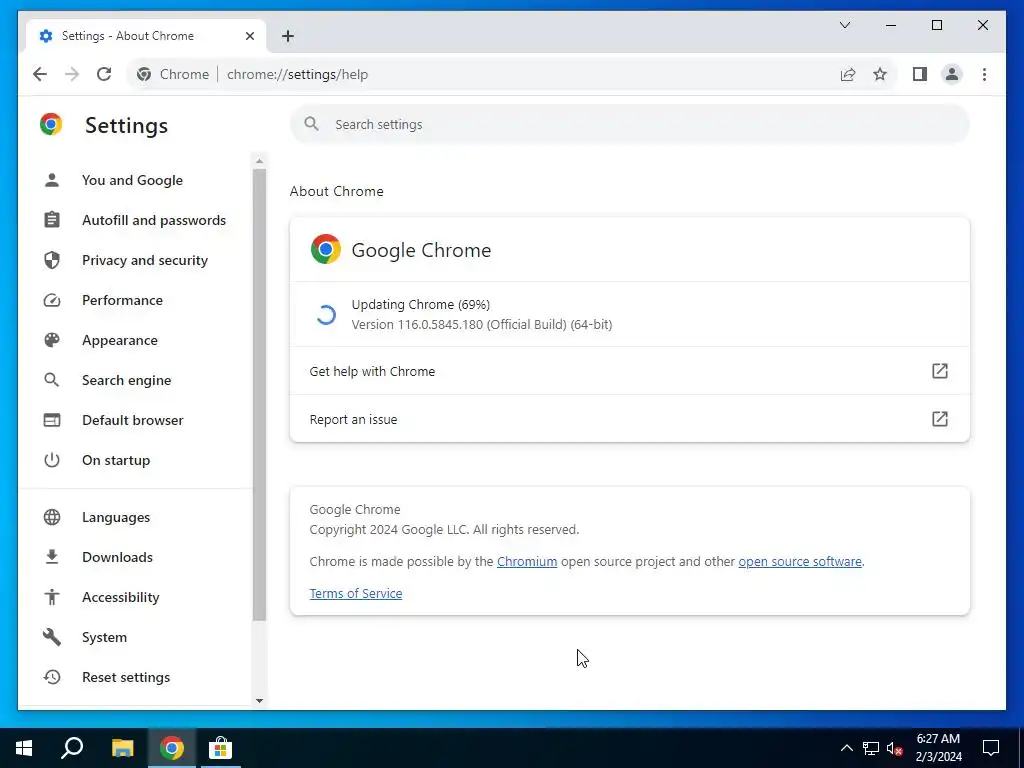The image size is (1024, 768).
Task: Open the tab search chevron in title bar
Action: 845,25
